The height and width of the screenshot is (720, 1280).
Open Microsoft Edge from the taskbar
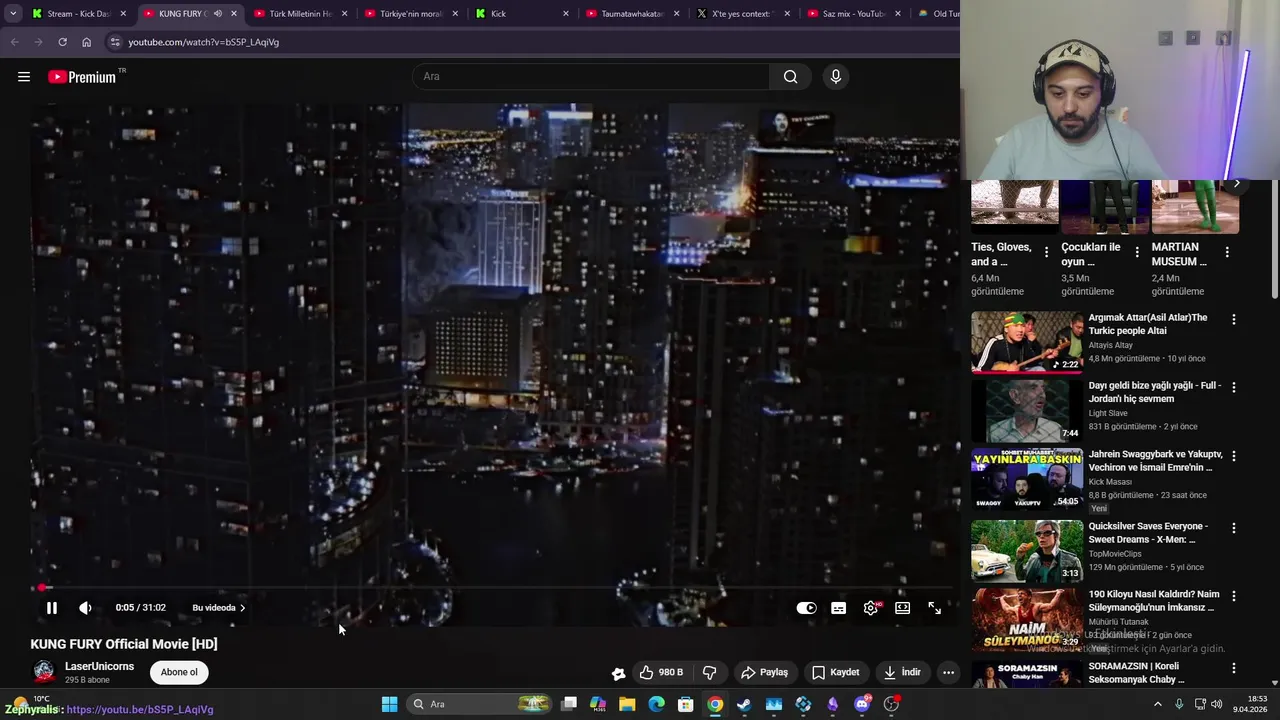tap(656, 704)
